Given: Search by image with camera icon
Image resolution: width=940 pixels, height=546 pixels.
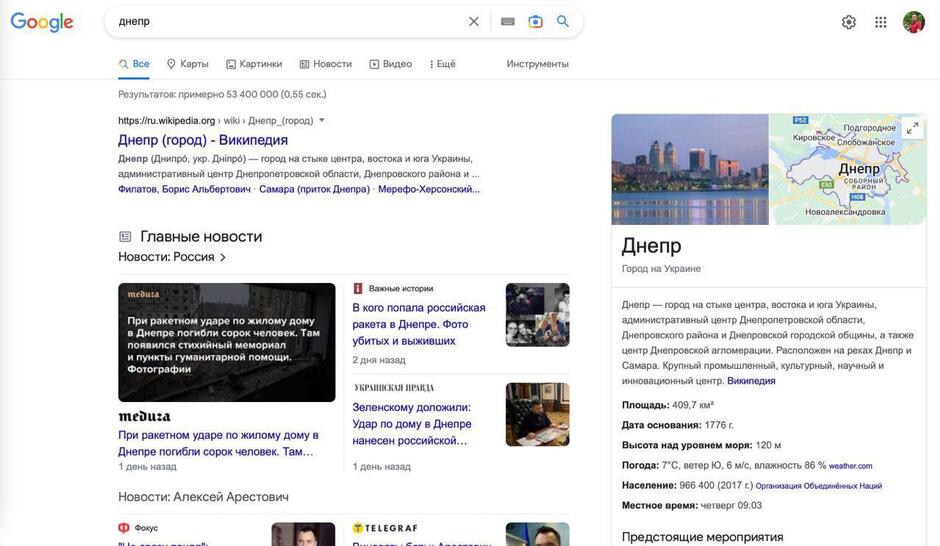Looking at the screenshot, I should point(535,22).
